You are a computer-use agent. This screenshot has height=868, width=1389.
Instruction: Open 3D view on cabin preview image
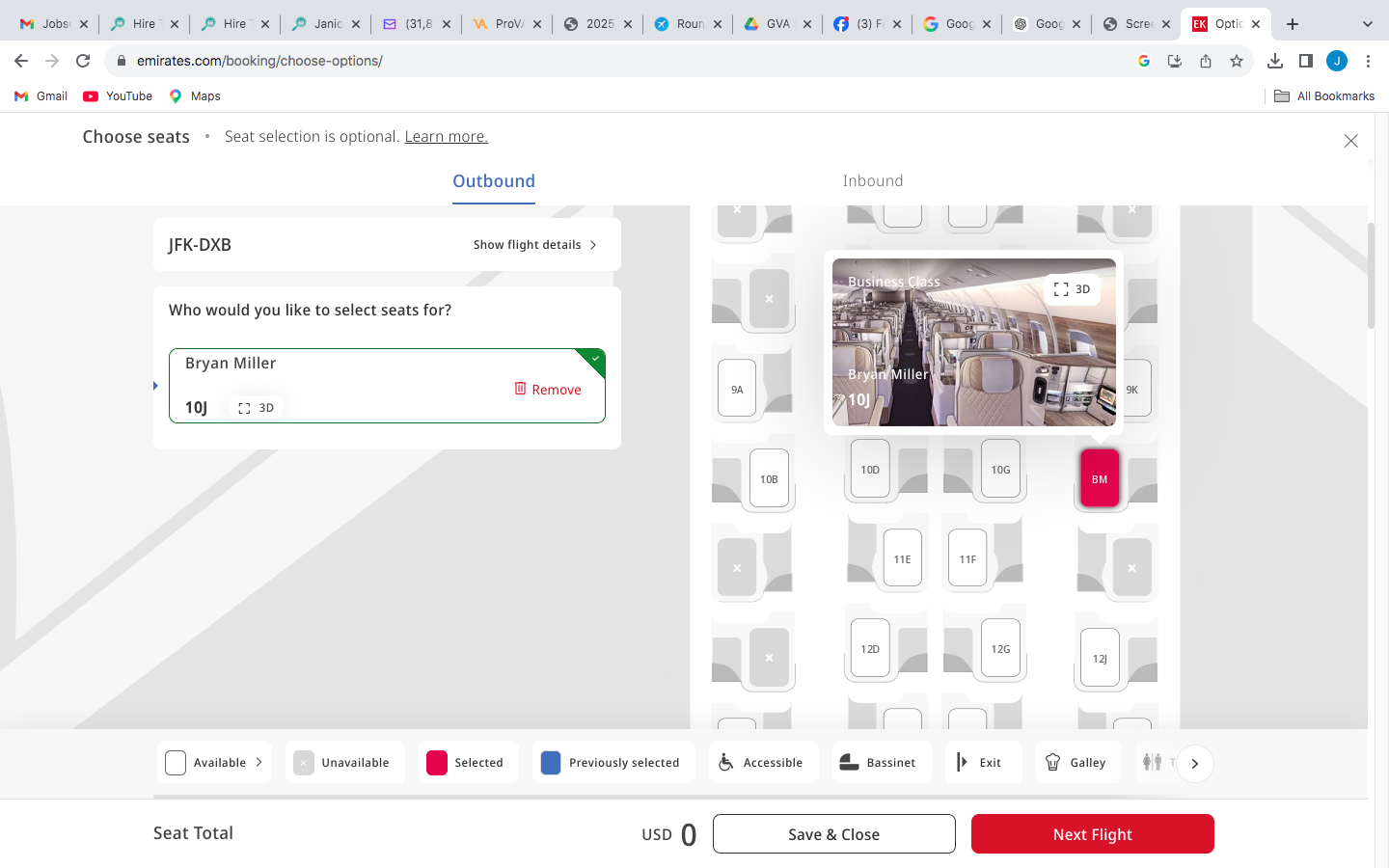point(1072,289)
